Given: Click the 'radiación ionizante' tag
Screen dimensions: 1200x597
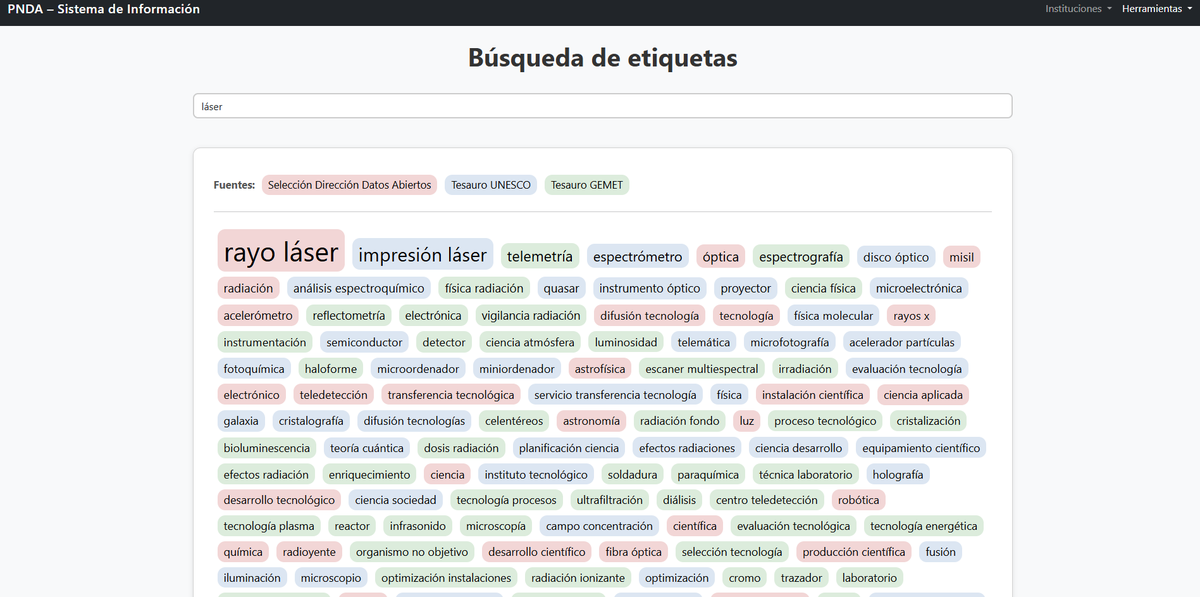Looking at the screenshot, I should tap(578, 578).
